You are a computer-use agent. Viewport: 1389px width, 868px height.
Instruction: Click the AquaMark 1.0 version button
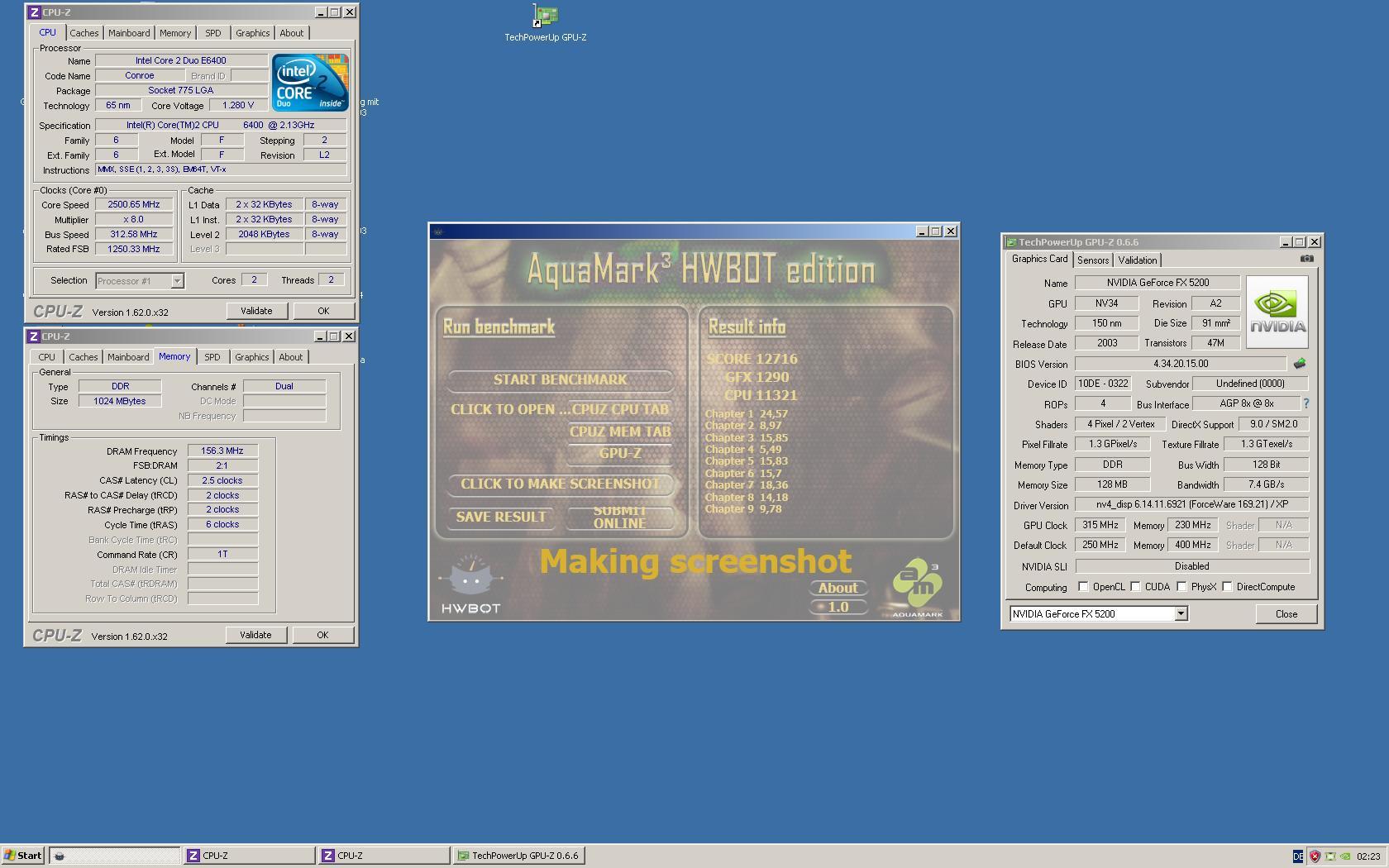pyautogui.click(x=838, y=607)
